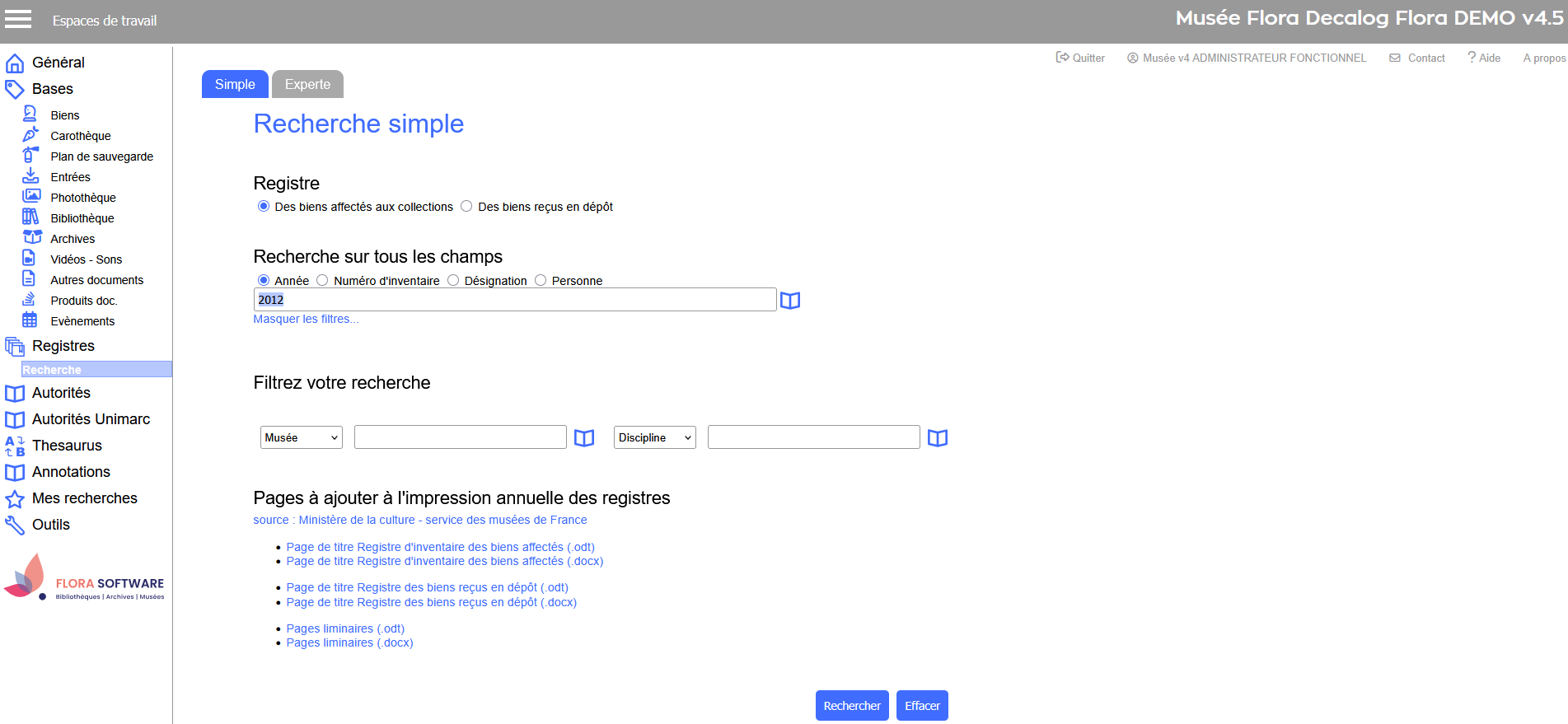Click the Photothèque image icon

(x=31, y=197)
